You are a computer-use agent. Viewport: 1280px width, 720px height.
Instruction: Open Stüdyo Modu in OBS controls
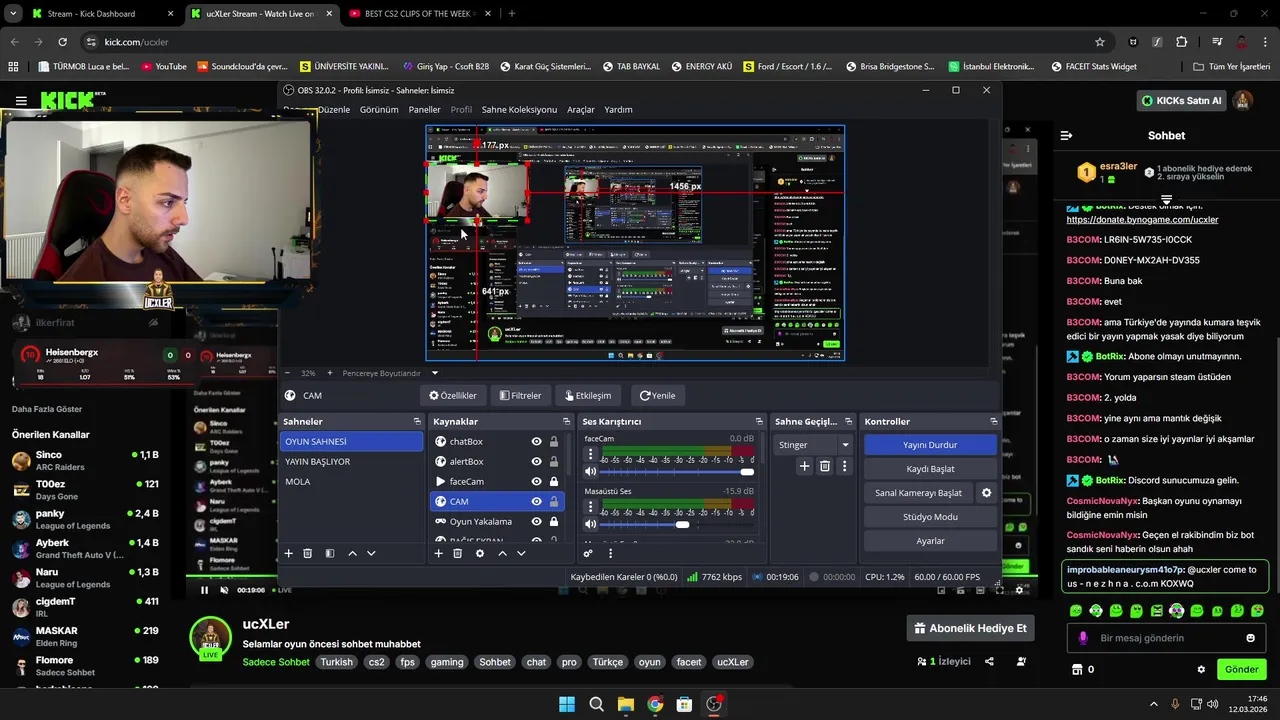coord(930,517)
